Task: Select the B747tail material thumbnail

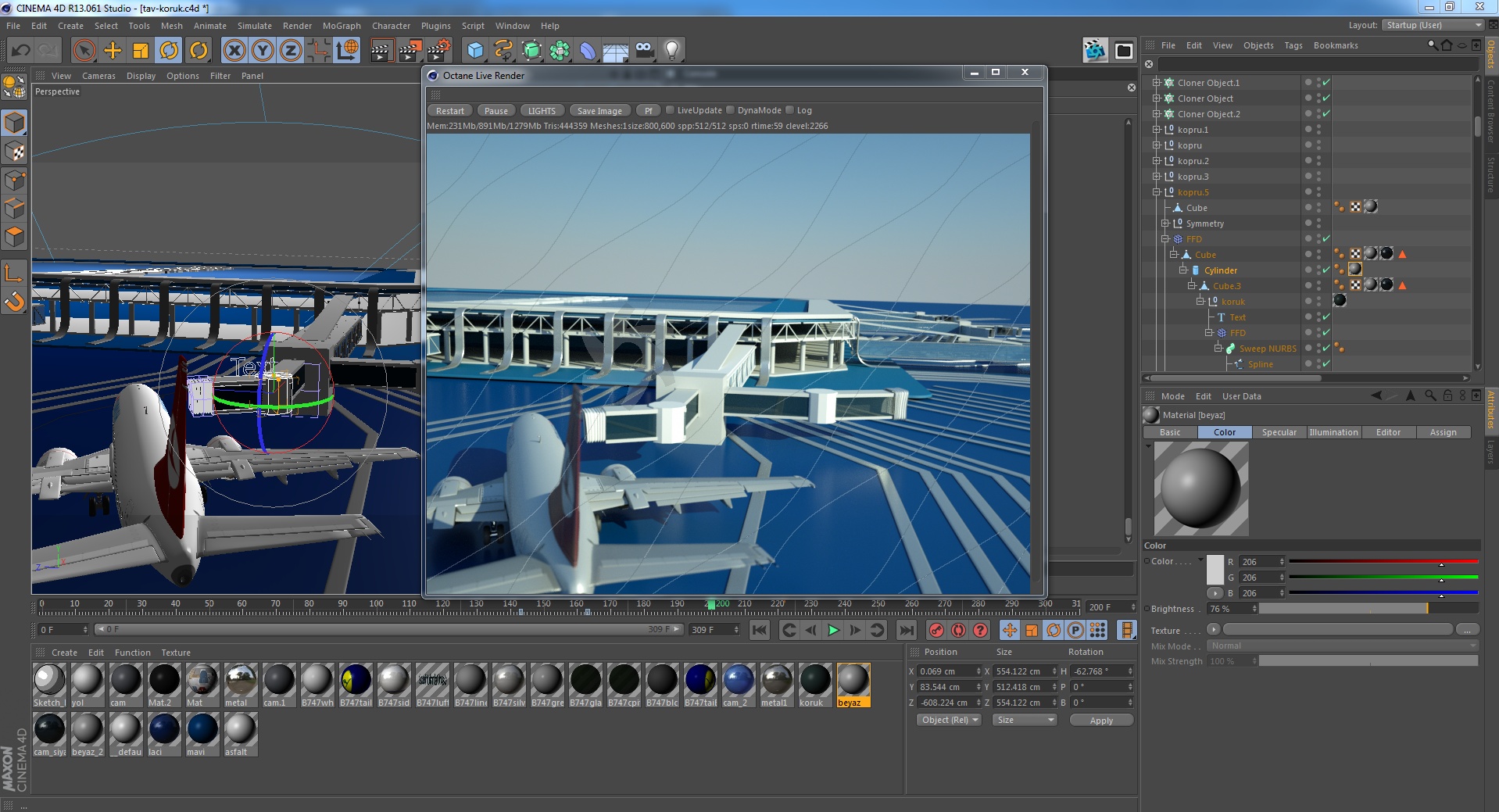Action: tap(356, 685)
